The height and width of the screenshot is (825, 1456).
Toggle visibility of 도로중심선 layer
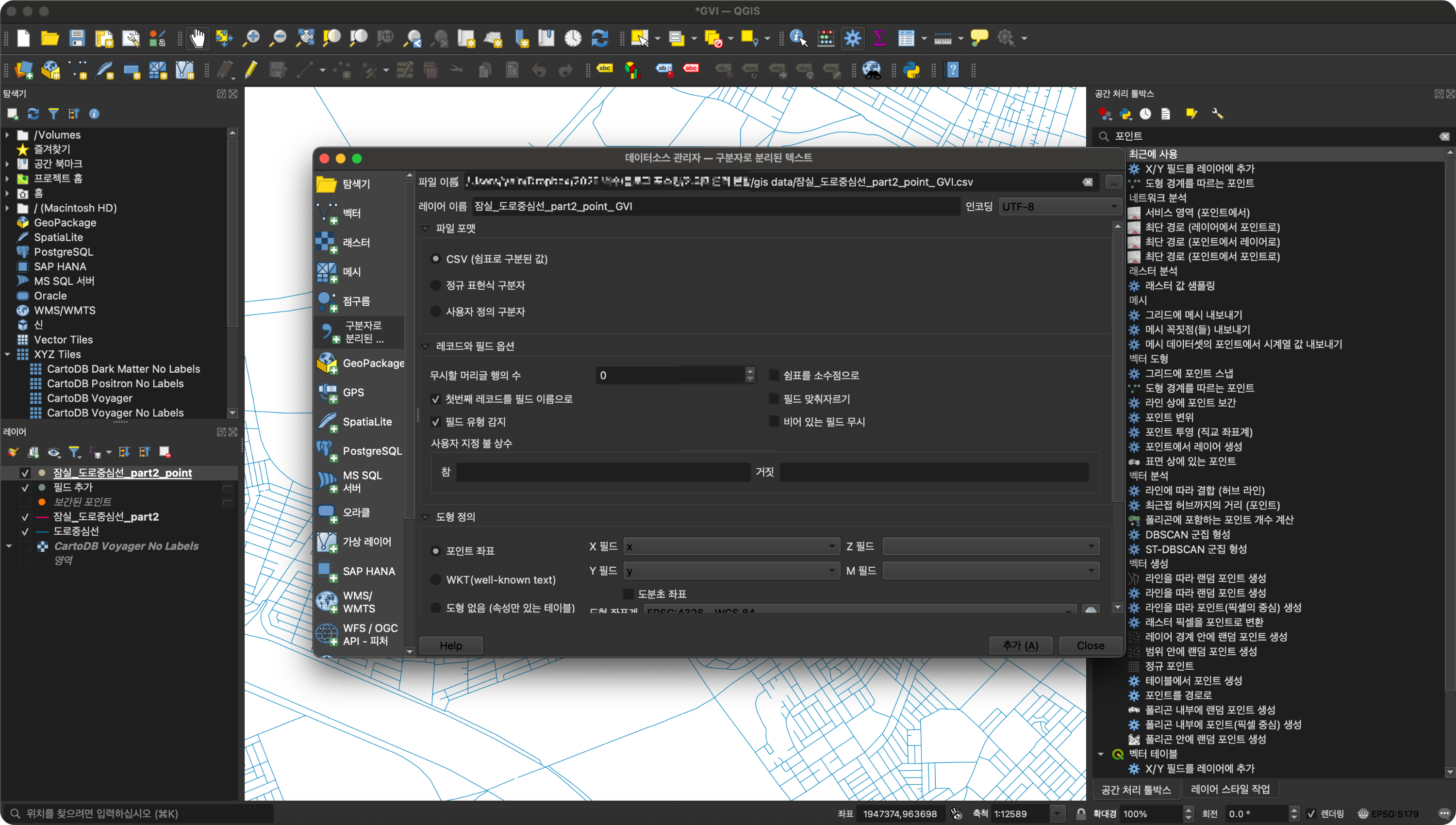pos(25,531)
